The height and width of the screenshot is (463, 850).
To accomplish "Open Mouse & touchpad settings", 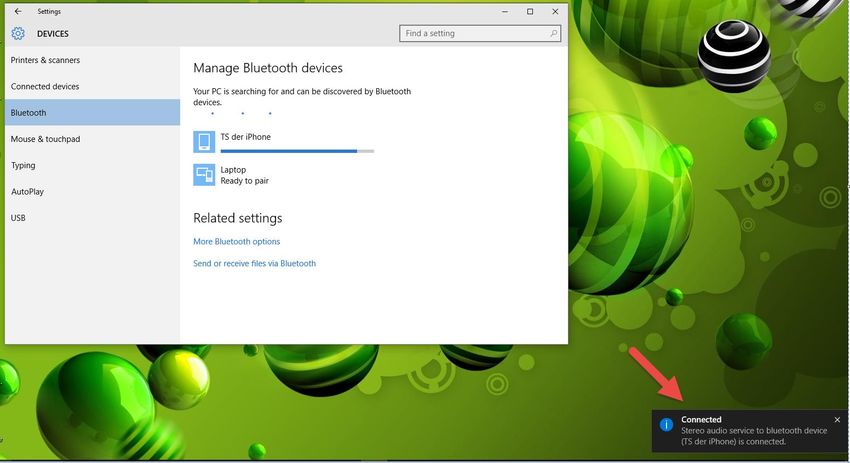I will (x=92, y=139).
